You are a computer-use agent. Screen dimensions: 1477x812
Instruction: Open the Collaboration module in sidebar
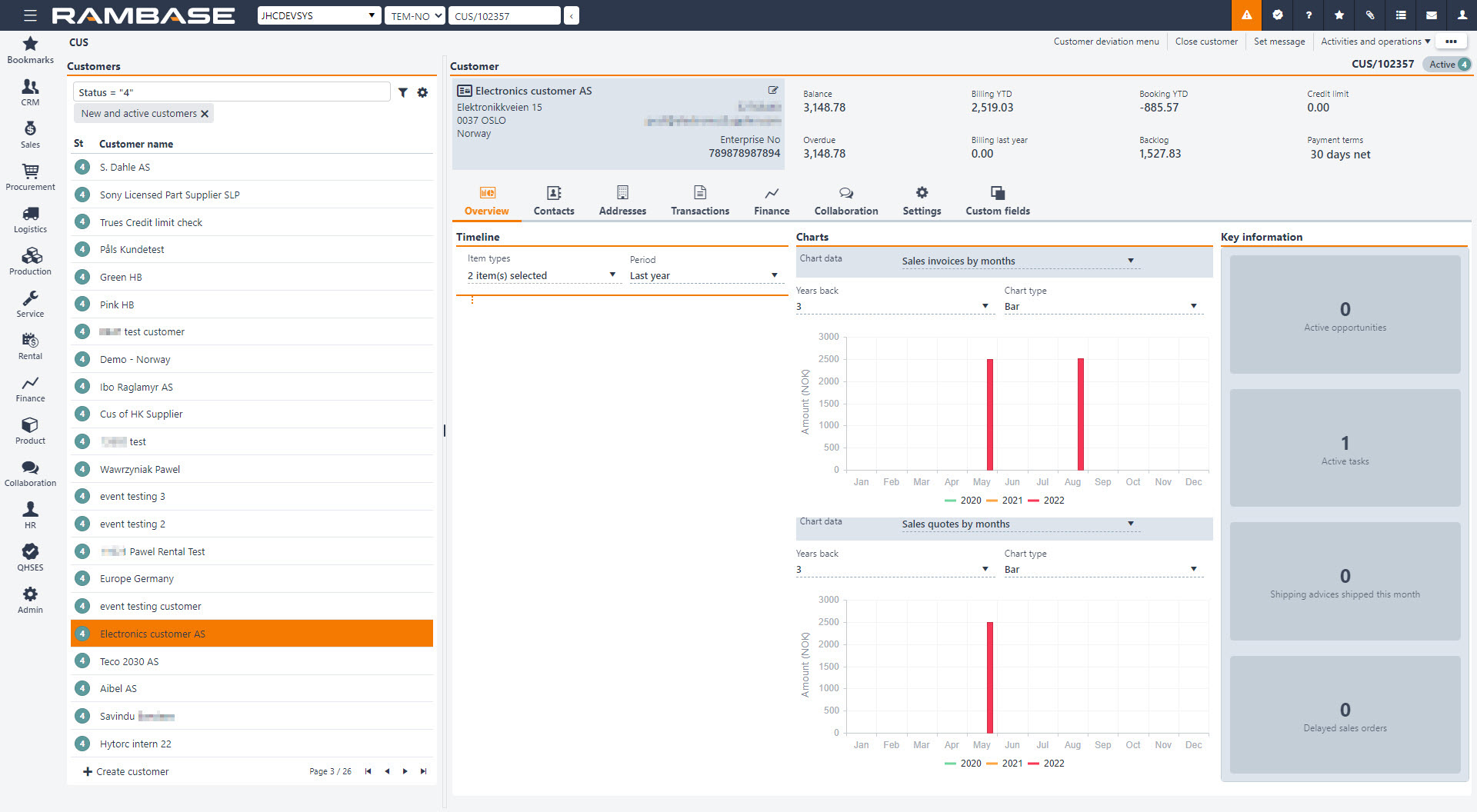(x=30, y=473)
